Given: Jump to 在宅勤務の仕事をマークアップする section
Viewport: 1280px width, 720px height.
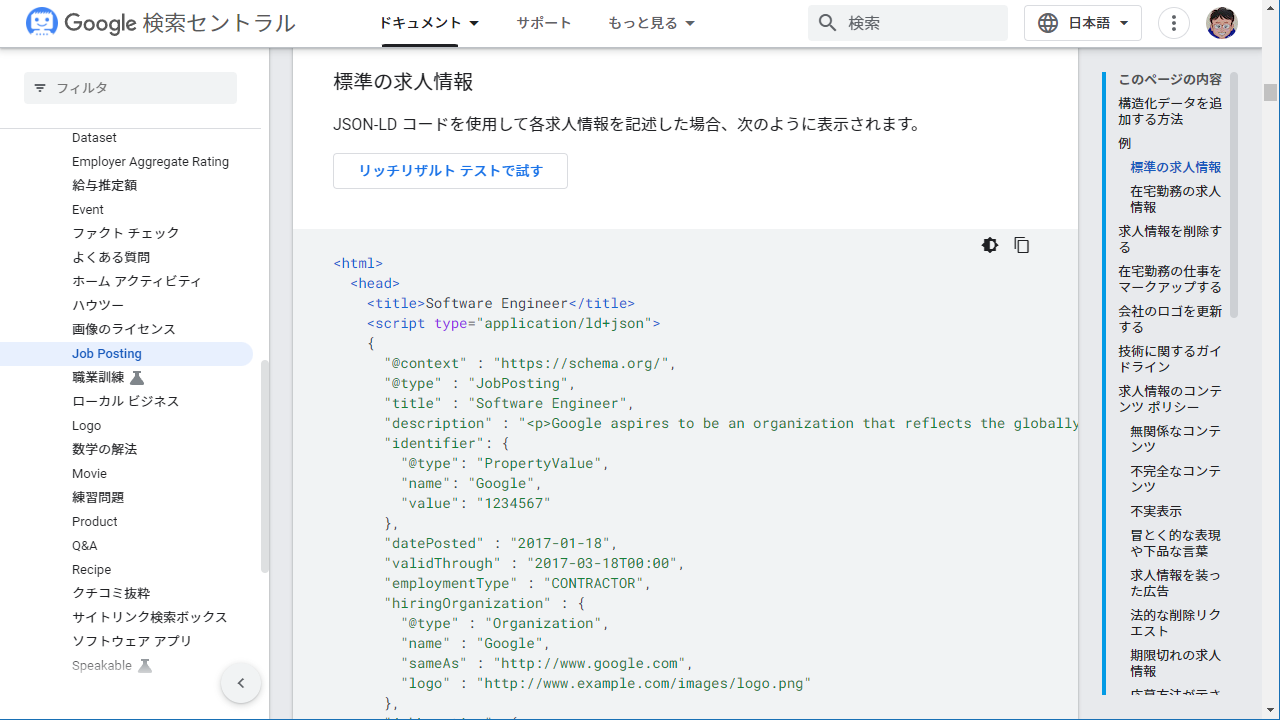Looking at the screenshot, I should (x=1170, y=279).
